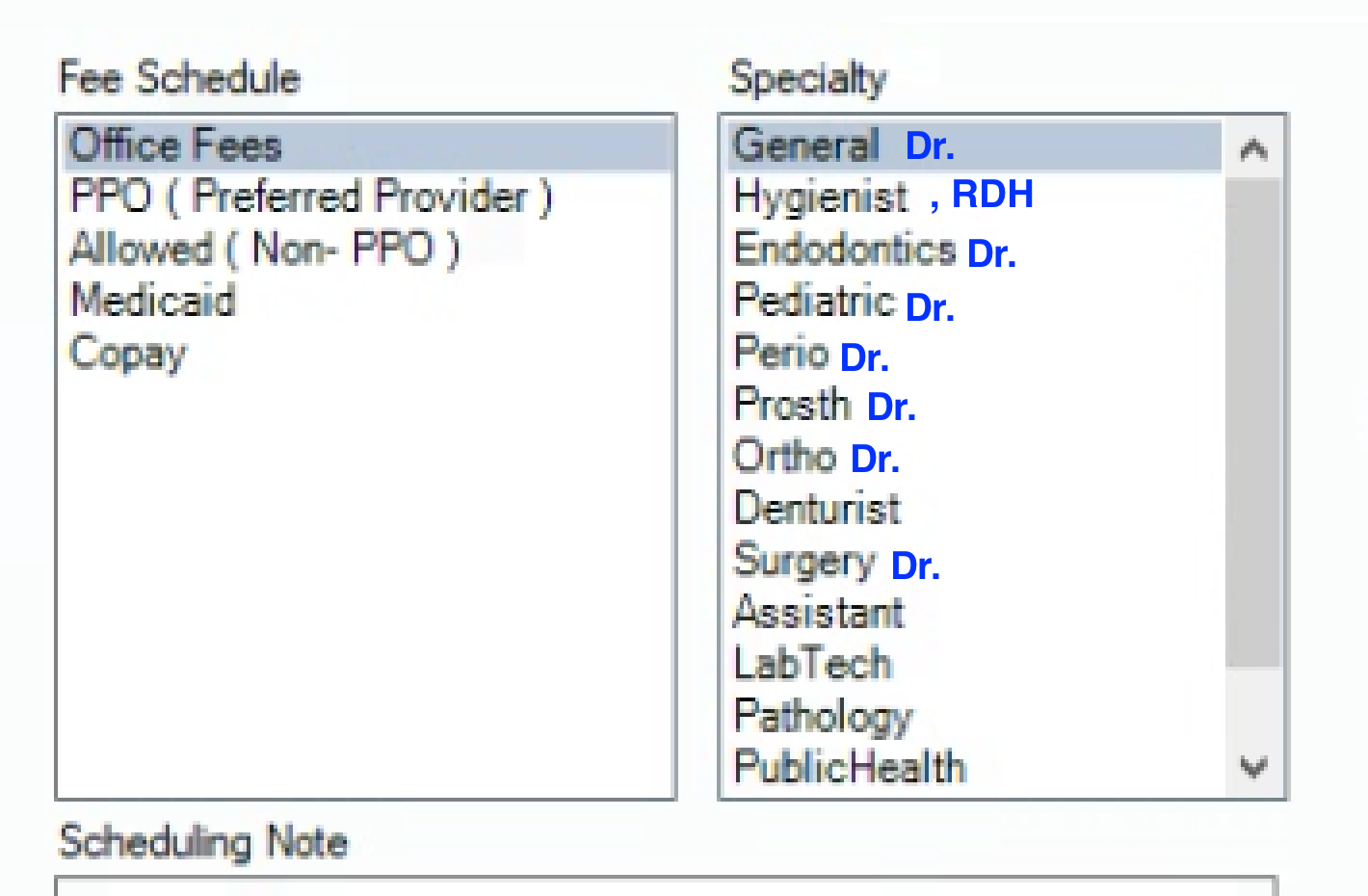This screenshot has height=896, width=1368.
Task: Select General specialty
Action: (x=807, y=145)
